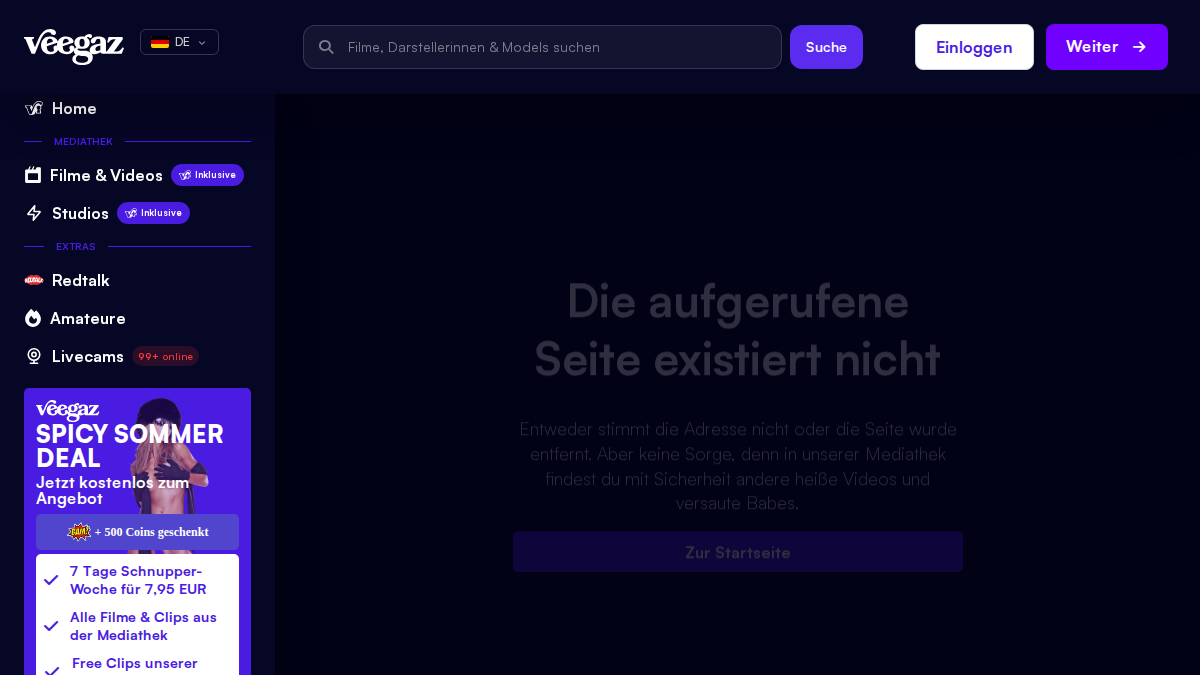This screenshot has height=675, width=1200.
Task: Open the DE language dropdown
Action: (179, 42)
